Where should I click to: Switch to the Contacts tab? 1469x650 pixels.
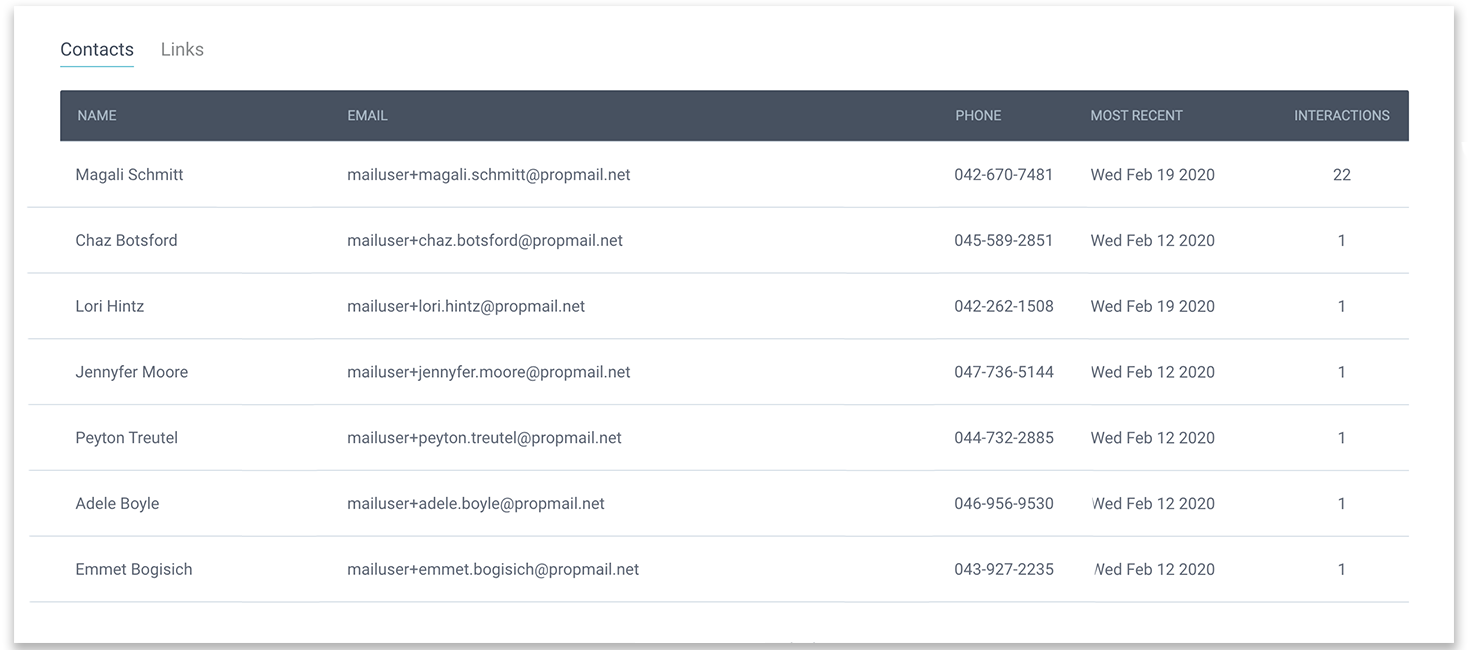97,50
